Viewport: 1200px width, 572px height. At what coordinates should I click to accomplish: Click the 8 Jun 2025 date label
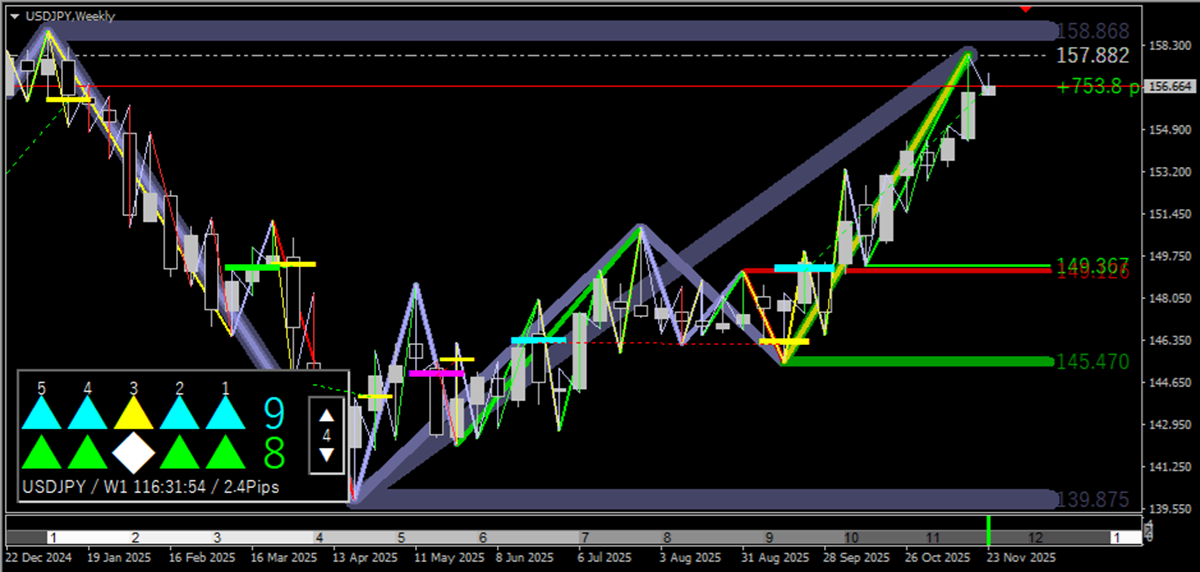(527, 556)
